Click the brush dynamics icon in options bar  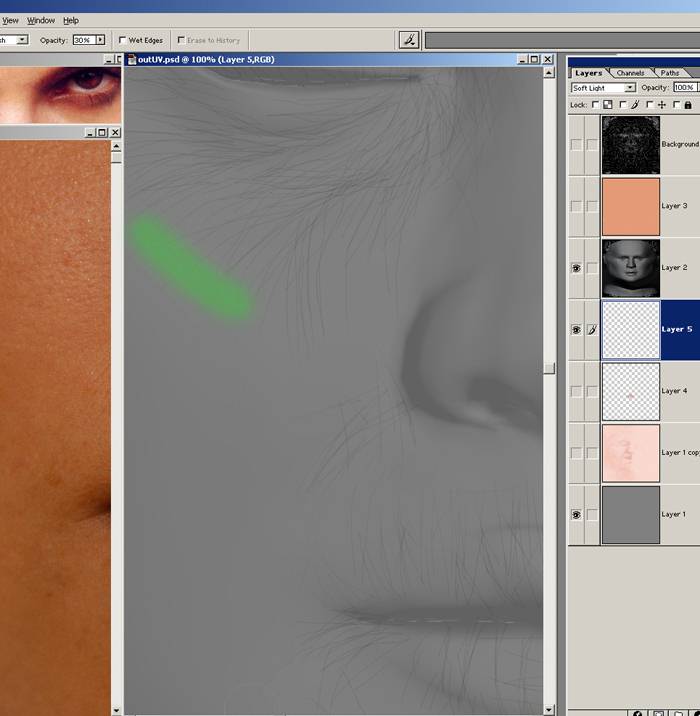click(x=409, y=40)
